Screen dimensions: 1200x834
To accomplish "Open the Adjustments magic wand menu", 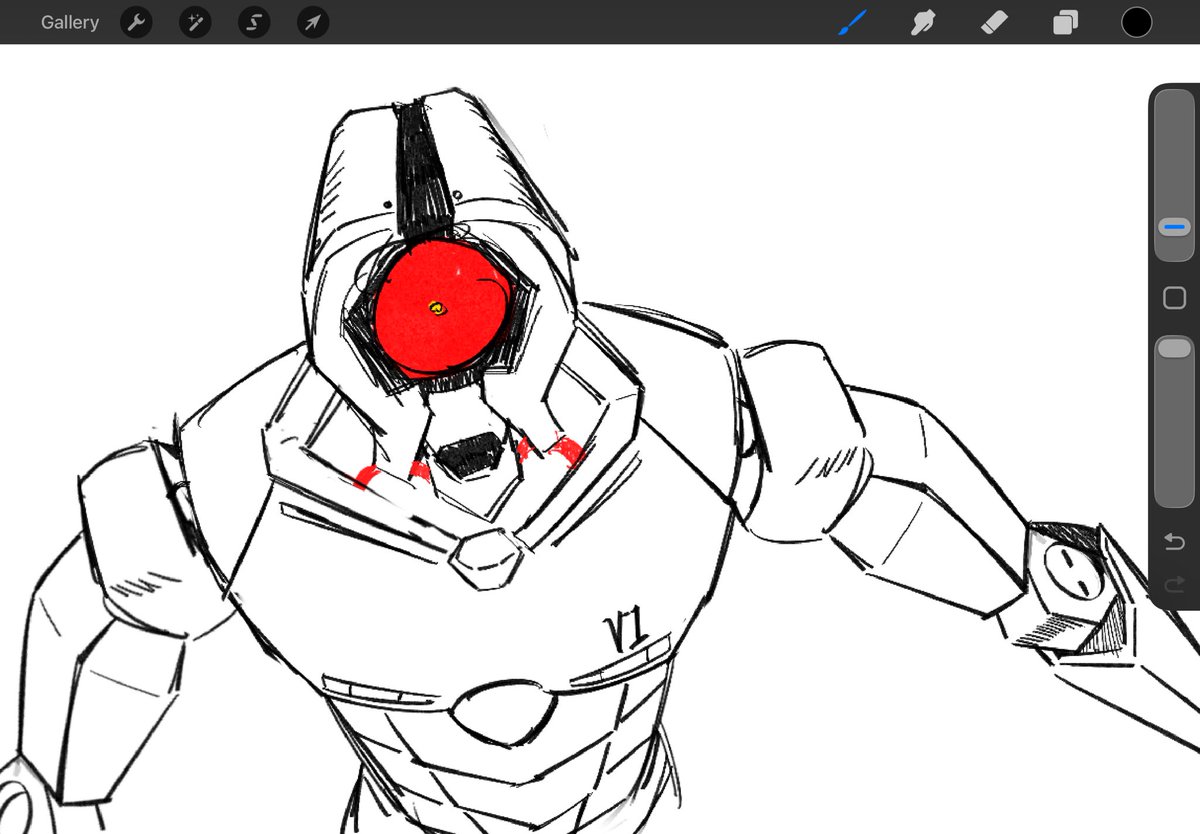I will (195, 22).
